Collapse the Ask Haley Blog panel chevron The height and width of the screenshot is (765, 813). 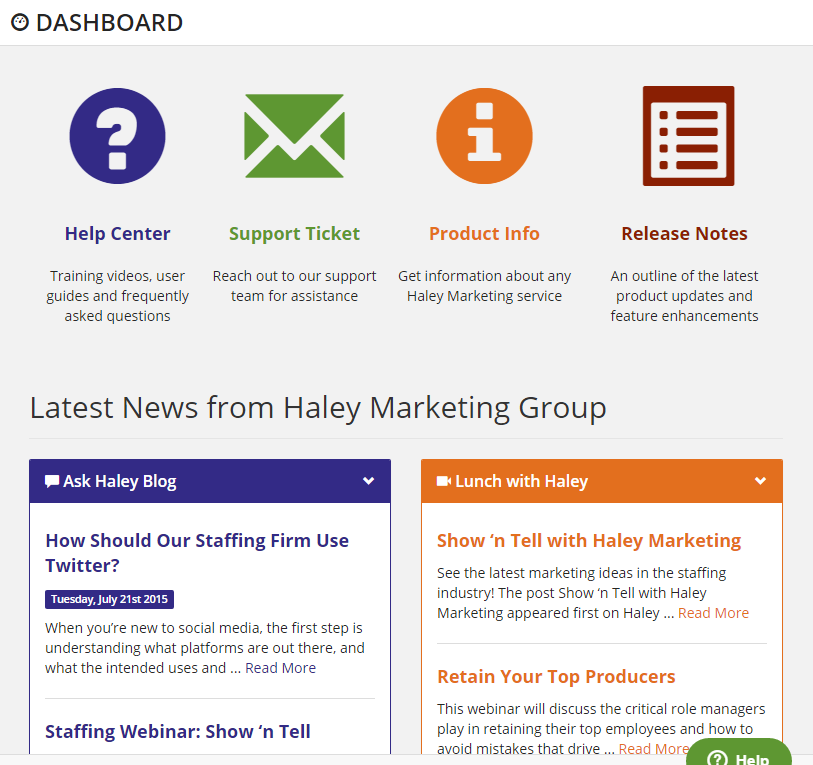(x=368, y=481)
